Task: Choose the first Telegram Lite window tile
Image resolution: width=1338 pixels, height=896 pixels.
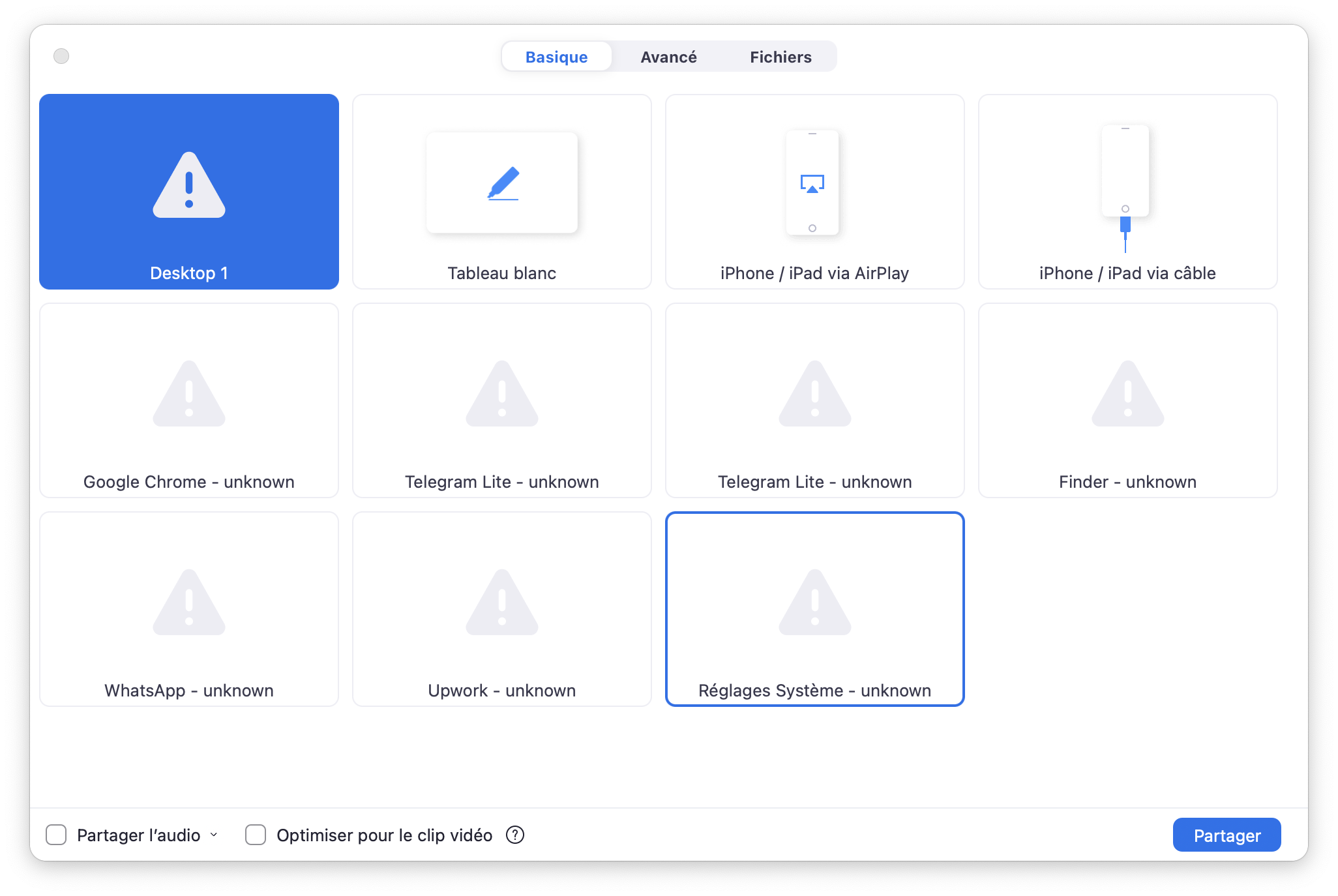Action: pos(501,400)
